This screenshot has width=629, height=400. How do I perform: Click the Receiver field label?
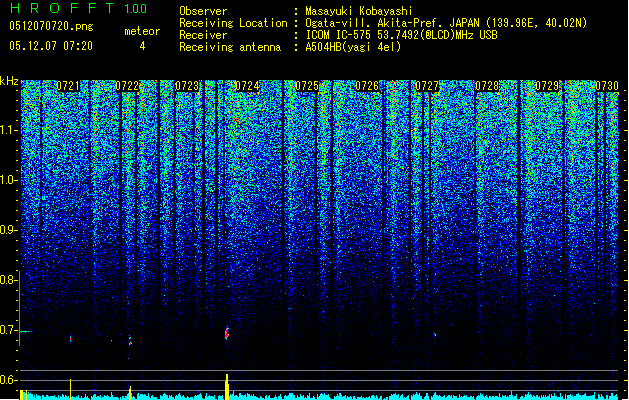pos(203,35)
